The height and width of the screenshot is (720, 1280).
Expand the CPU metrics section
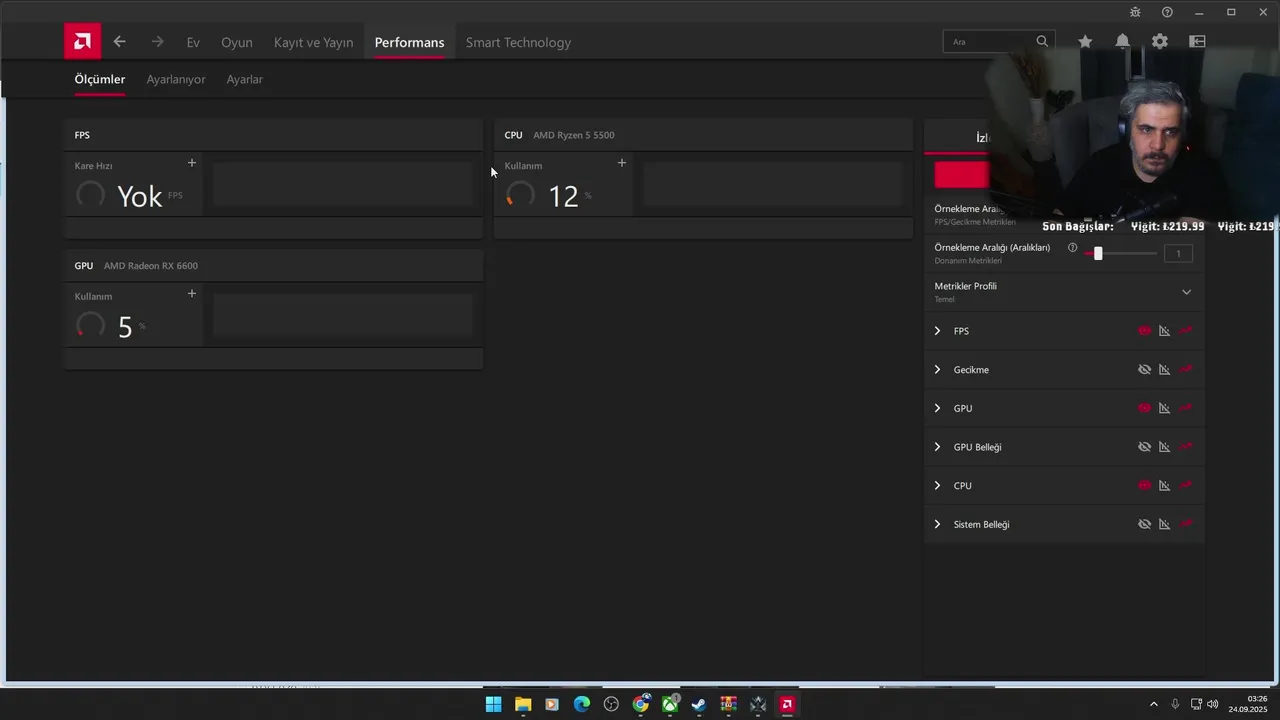937,485
